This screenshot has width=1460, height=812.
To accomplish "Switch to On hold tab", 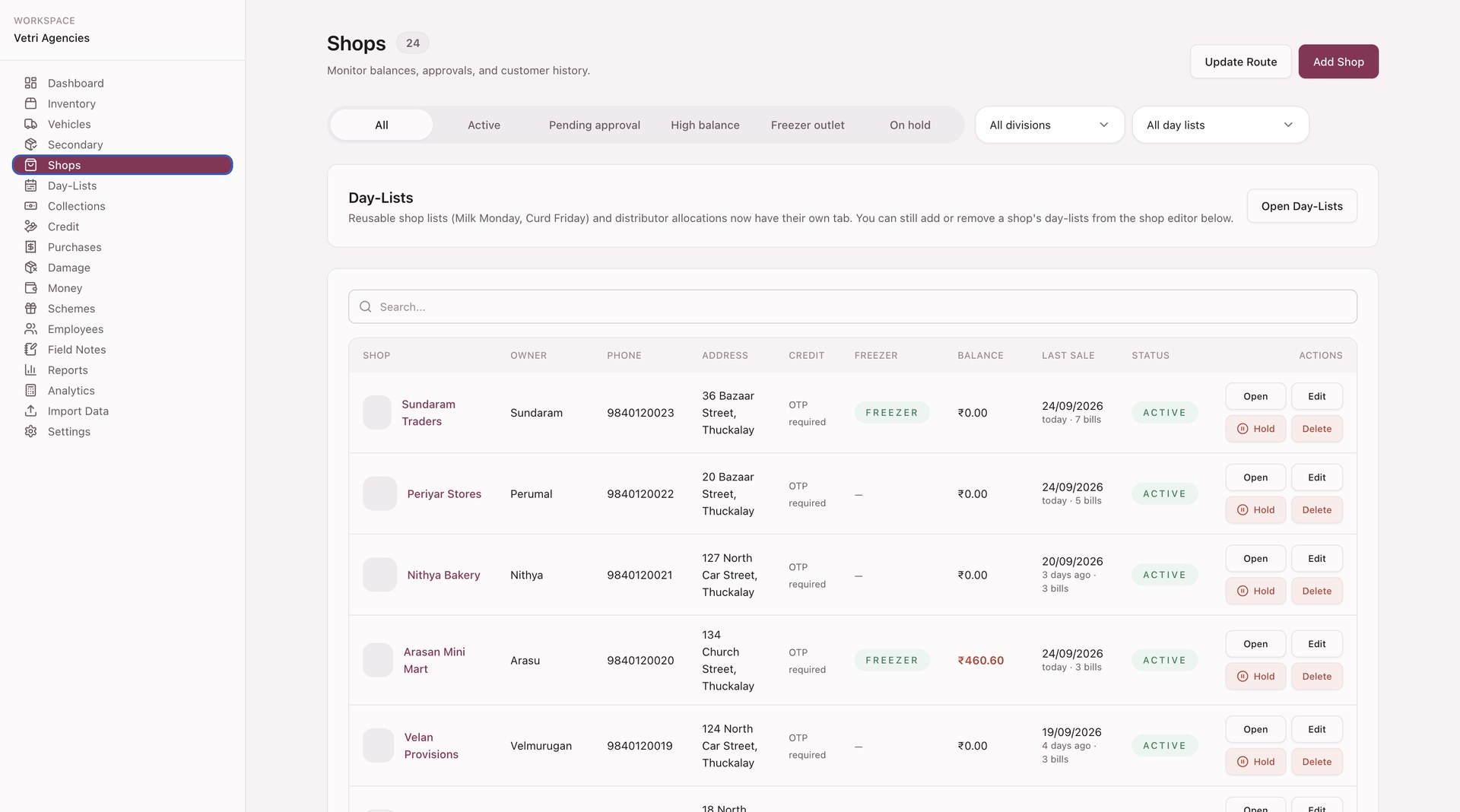I will pyautogui.click(x=910, y=125).
